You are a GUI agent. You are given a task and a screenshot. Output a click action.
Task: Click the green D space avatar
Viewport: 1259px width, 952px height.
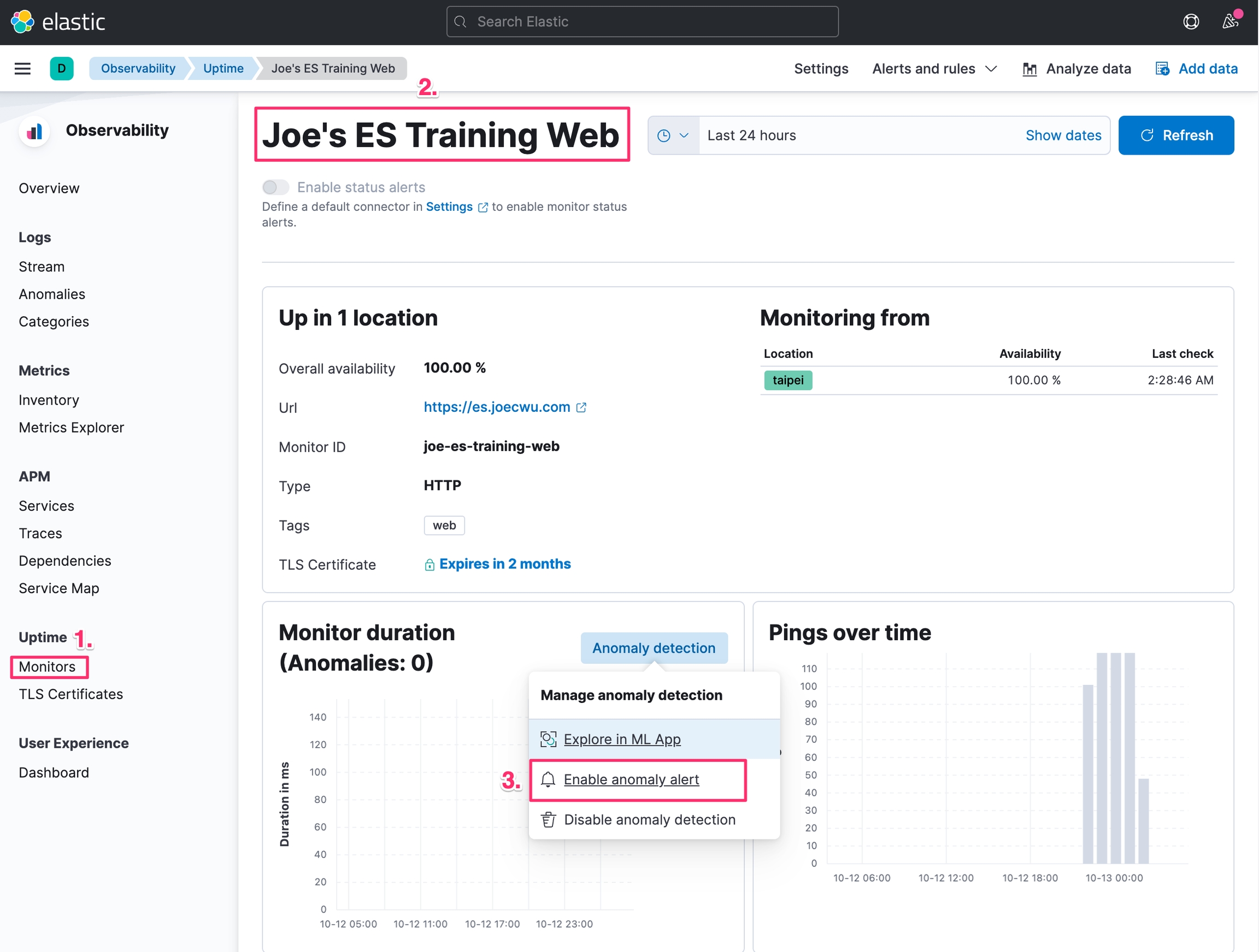61,69
